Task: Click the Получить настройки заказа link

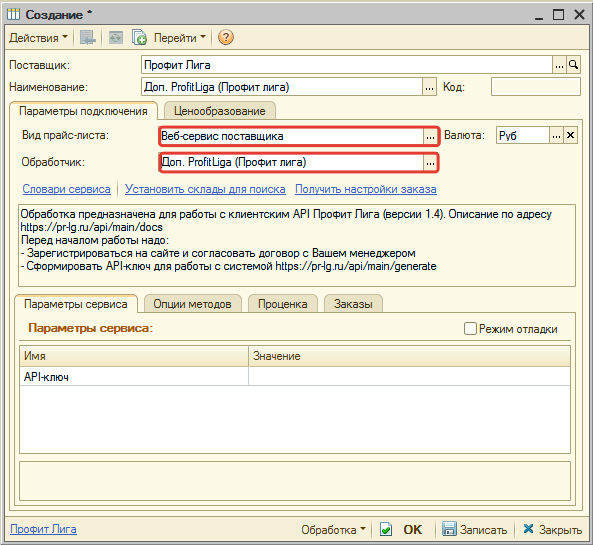Action: click(366, 189)
